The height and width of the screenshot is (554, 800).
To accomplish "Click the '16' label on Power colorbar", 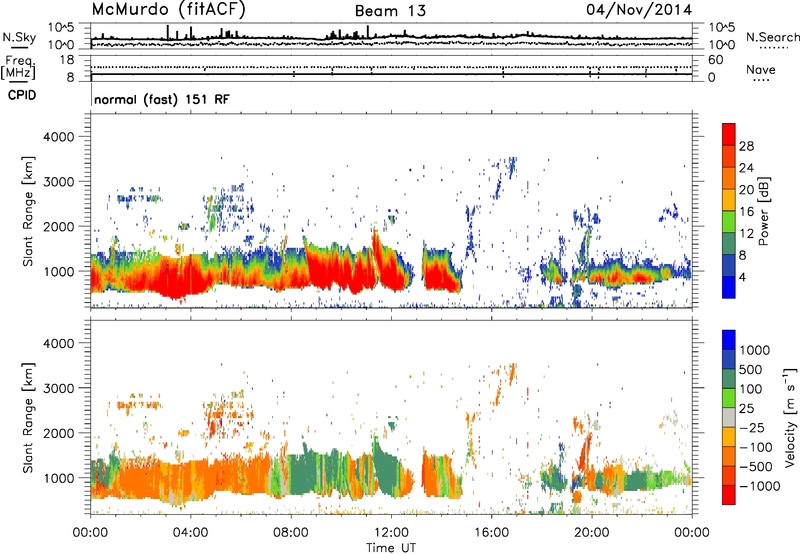I will point(746,212).
